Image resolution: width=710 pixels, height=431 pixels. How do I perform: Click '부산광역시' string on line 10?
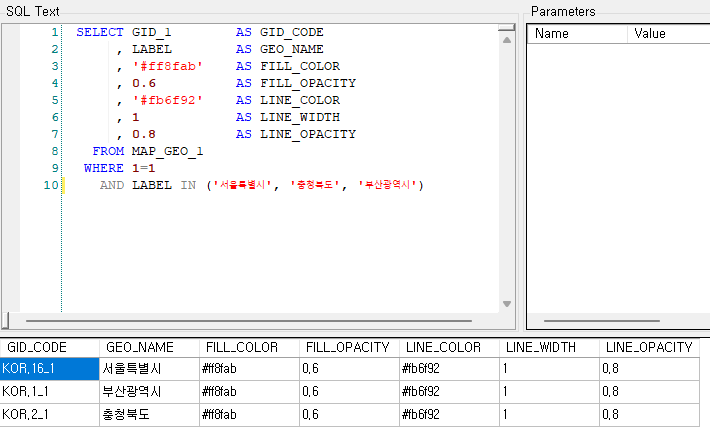click(x=388, y=185)
